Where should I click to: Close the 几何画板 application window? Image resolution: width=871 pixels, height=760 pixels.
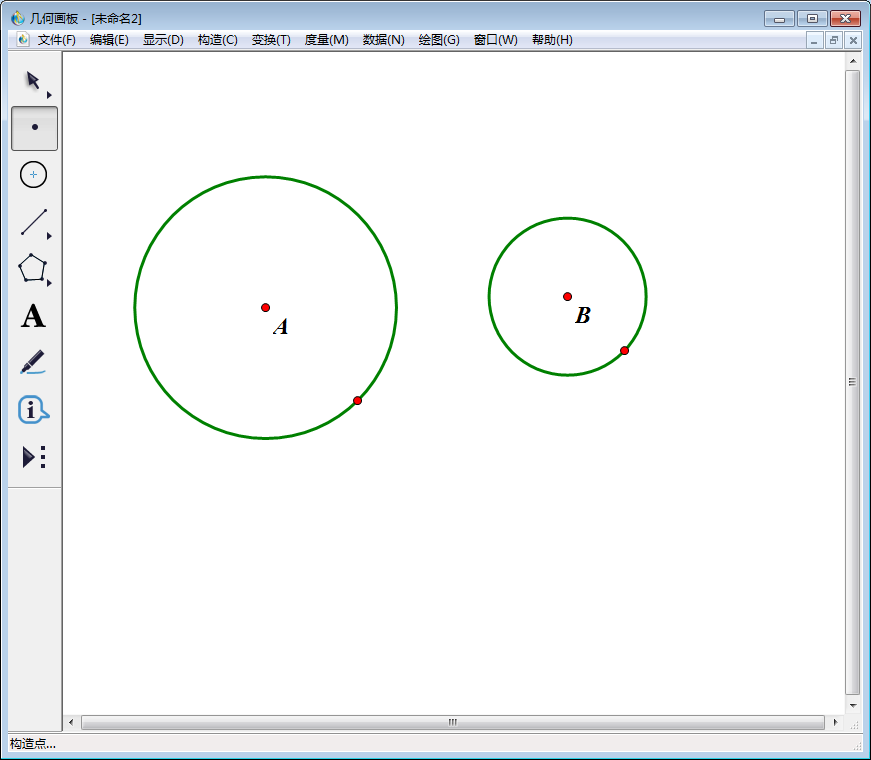845,18
